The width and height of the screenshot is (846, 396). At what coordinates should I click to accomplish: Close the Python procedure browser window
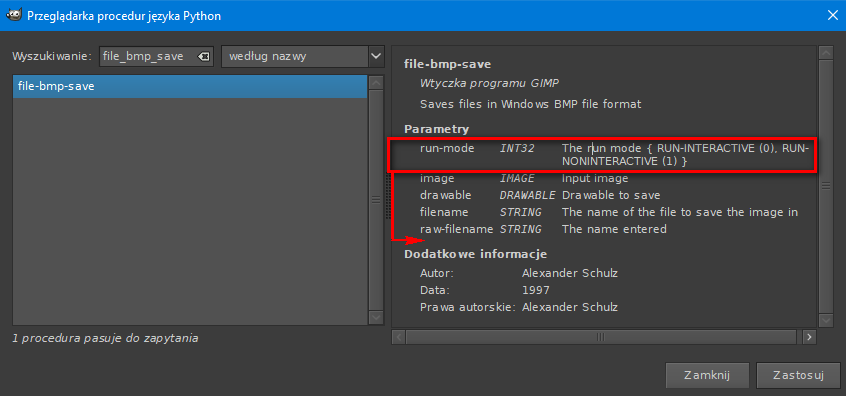833,16
